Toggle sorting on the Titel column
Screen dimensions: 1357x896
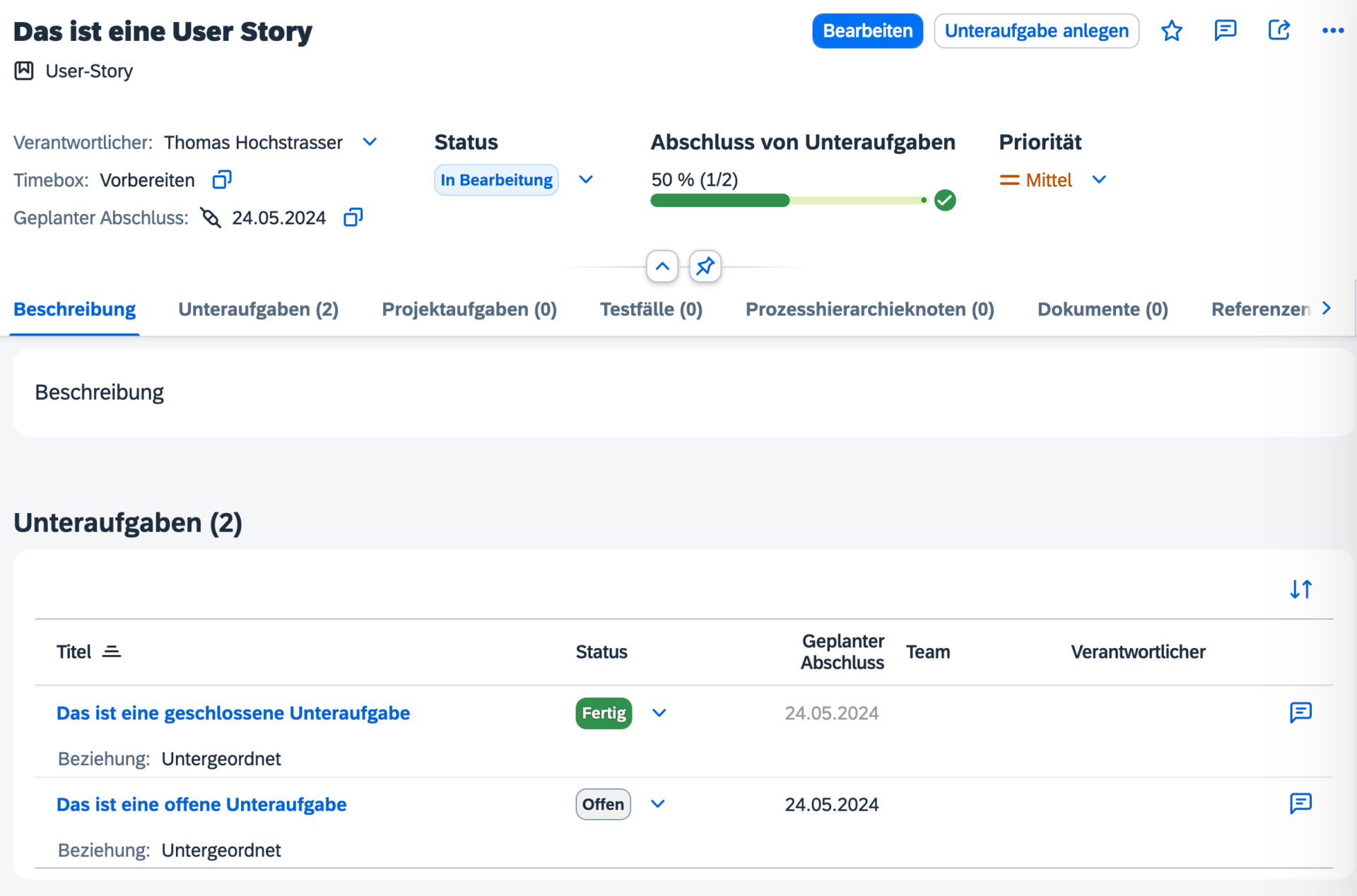112,651
